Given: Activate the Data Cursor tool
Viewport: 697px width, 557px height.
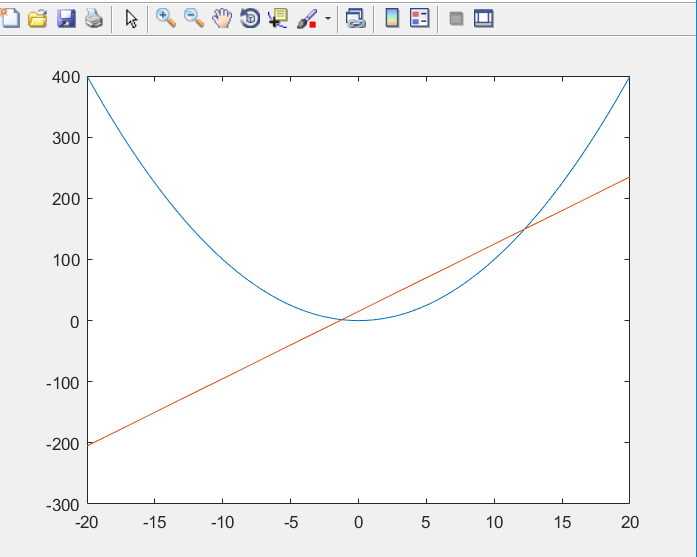Looking at the screenshot, I should point(278,19).
